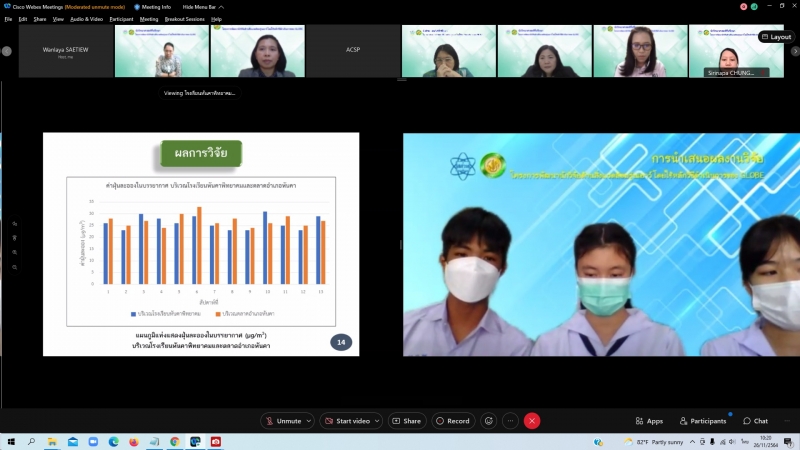Turn on camera with Start video
Screen dimensions: 800x450
pyautogui.click(x=351, y=421)
